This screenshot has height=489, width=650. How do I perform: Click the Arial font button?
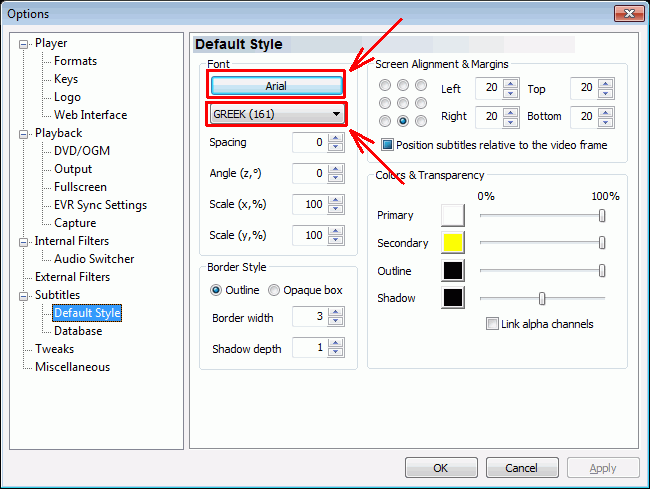276,86
